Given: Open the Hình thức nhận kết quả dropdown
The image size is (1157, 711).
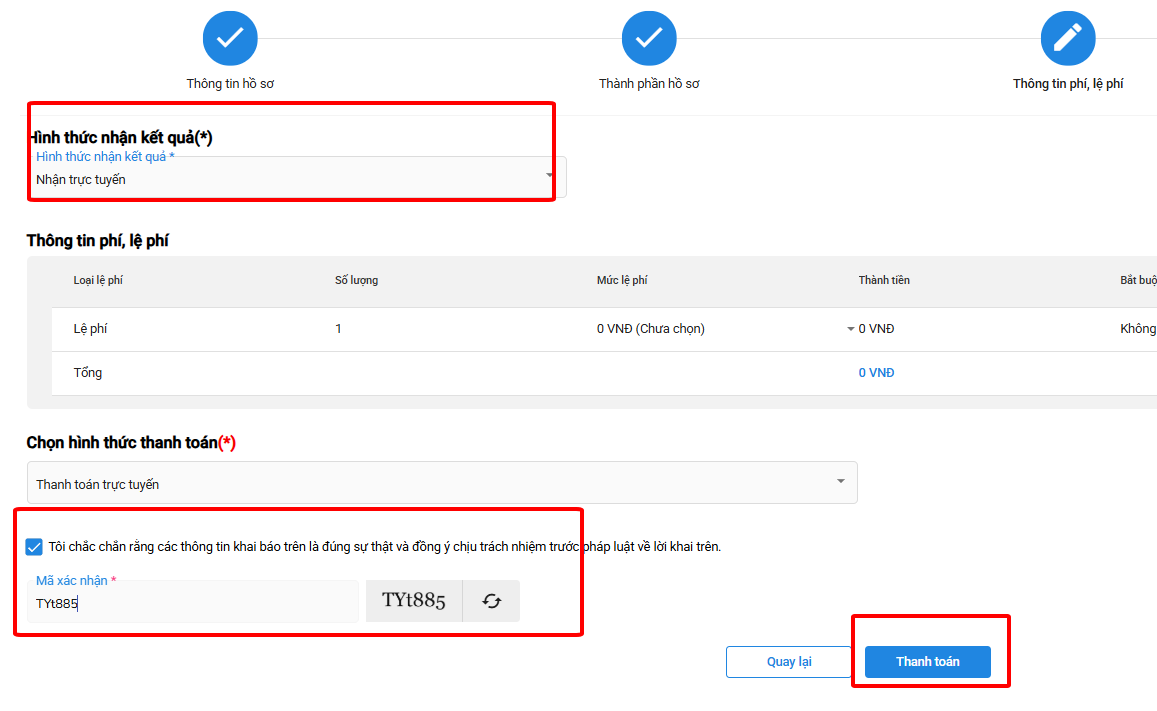Looking at the screenshot, I should [x=296, y=178].
